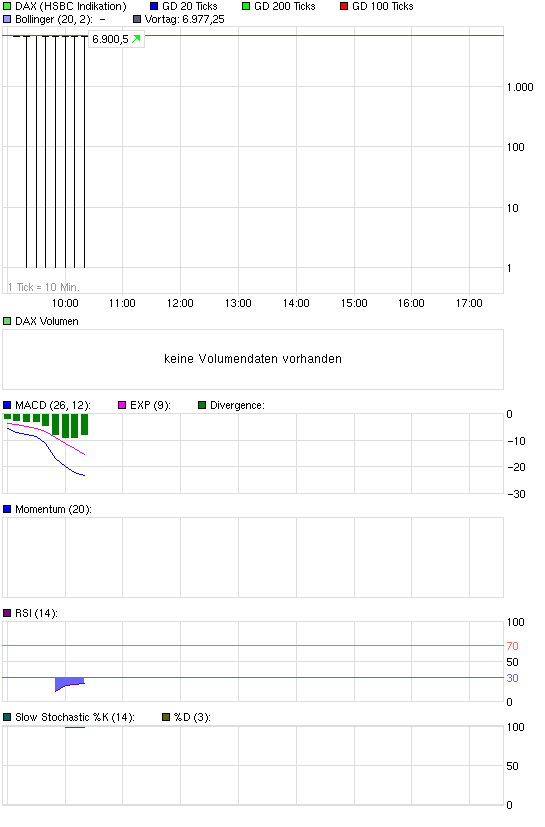The height and width of the screenshot is (827, 545).
Task: Click the 11:00 time axis label
Action: pos(122,303)
